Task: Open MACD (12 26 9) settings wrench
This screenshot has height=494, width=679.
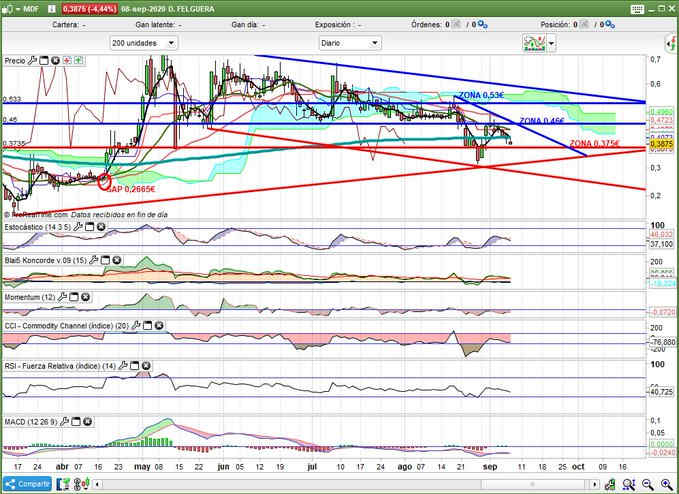Action: [65, 421]
